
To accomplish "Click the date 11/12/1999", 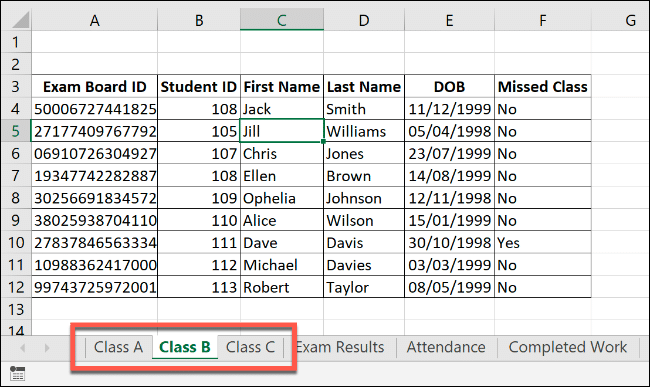I will pos(449,109).
